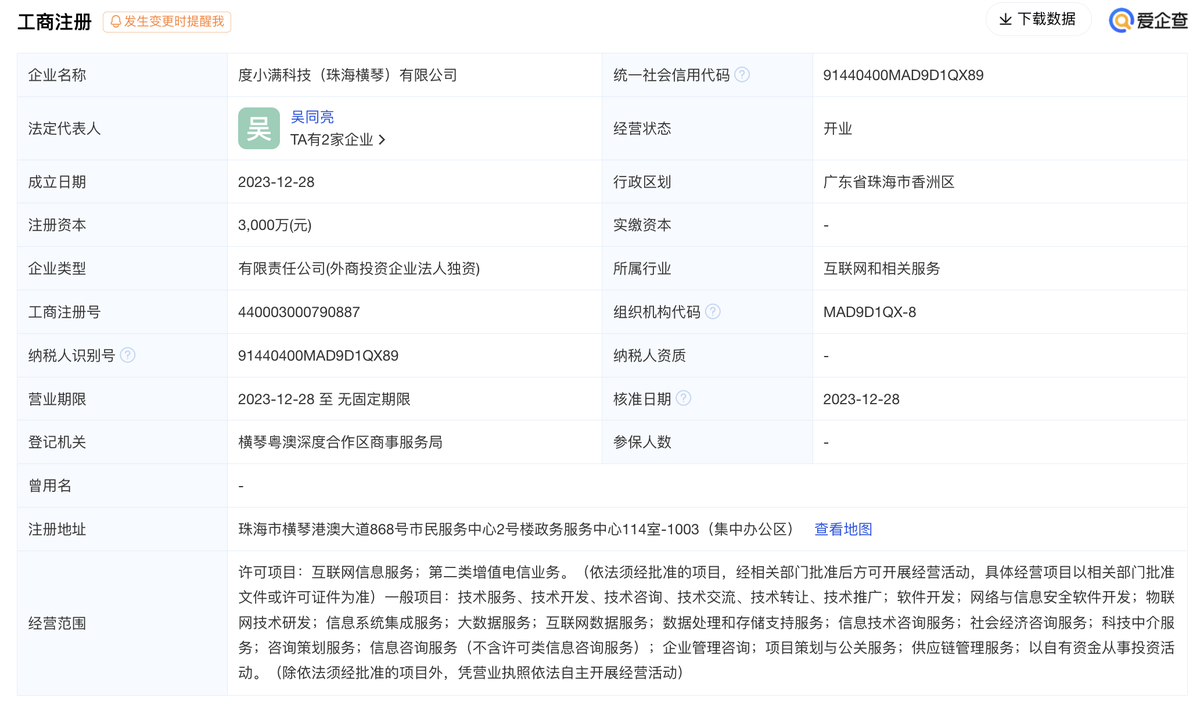Click the 企业类型 label cell
Viewport: 1200px width, 705px height.
point(122,268)
